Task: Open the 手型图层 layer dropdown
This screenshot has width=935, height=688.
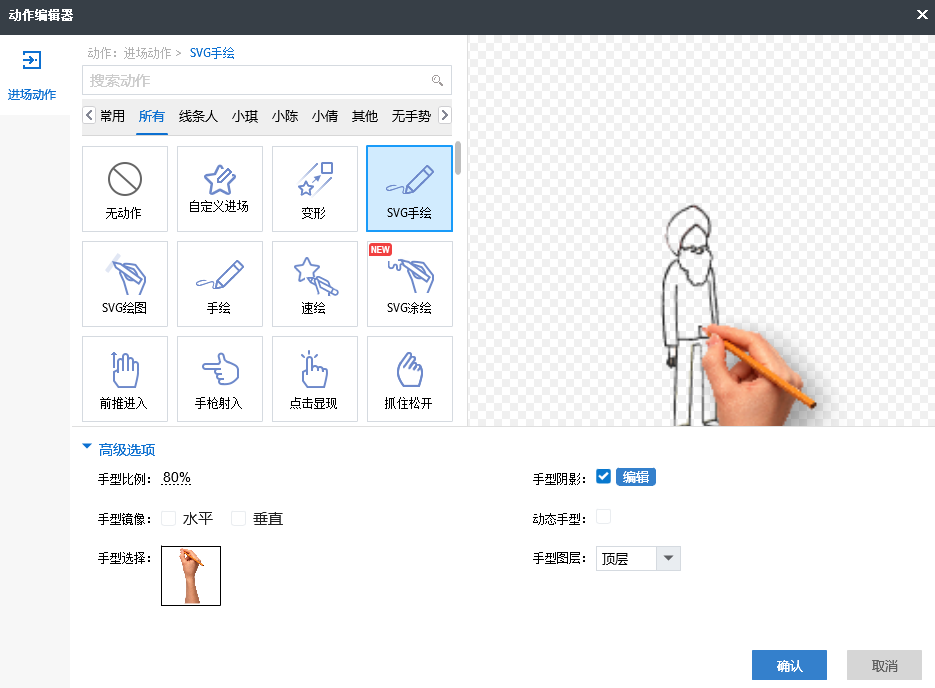Action: click(667, 558)
